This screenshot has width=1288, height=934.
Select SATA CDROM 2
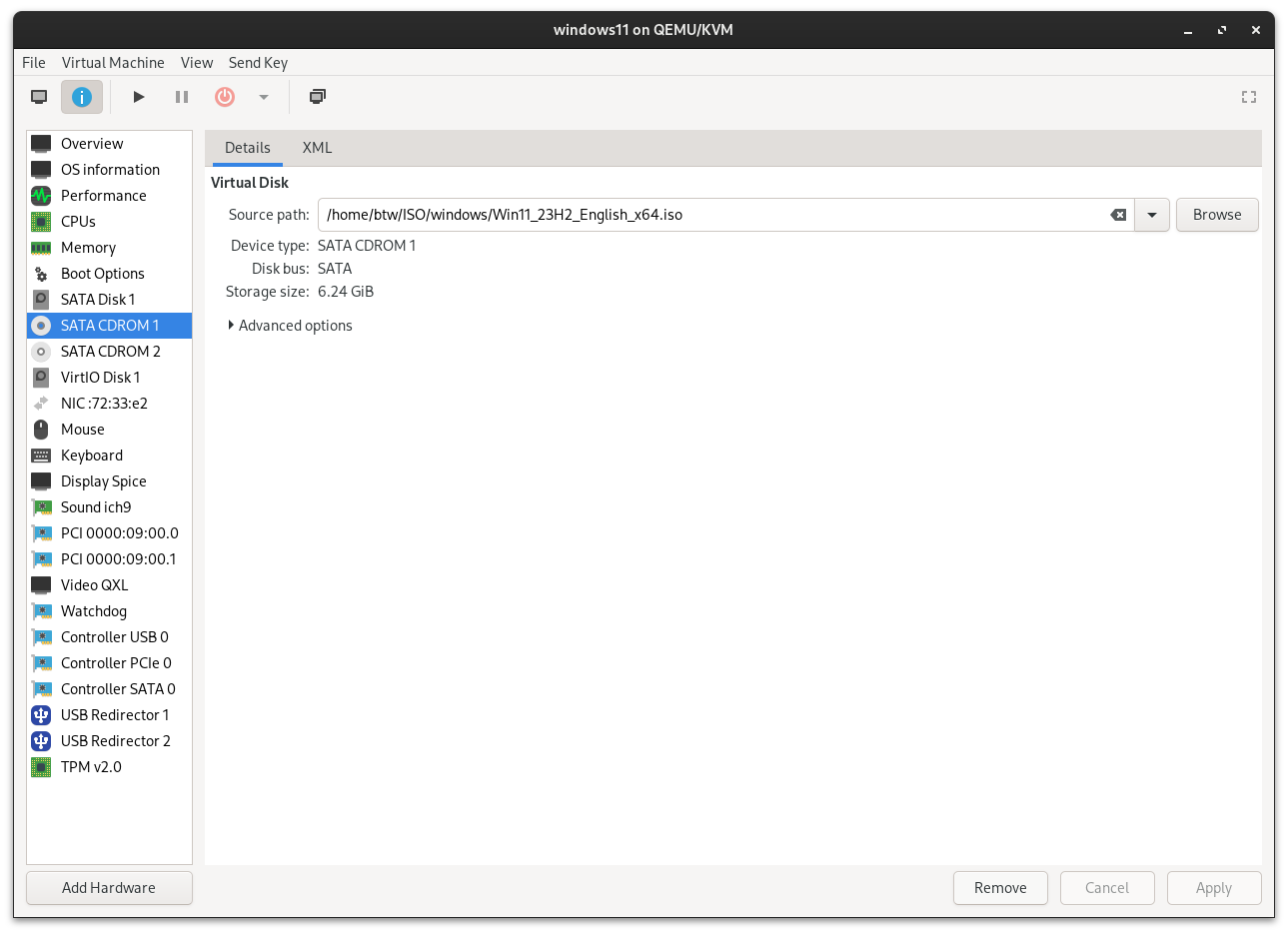tap(109, 352)
